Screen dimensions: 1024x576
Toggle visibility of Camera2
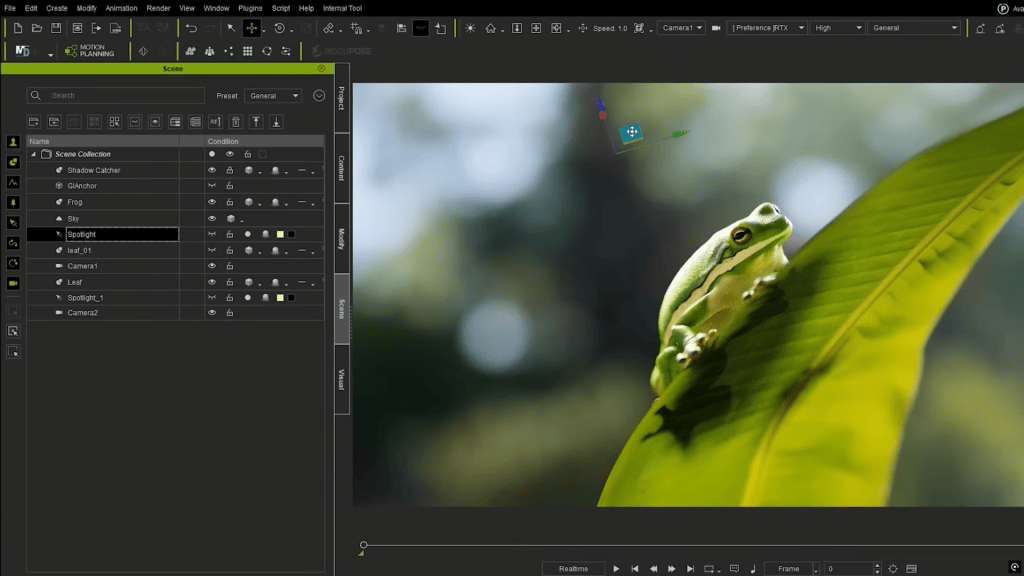212,313
